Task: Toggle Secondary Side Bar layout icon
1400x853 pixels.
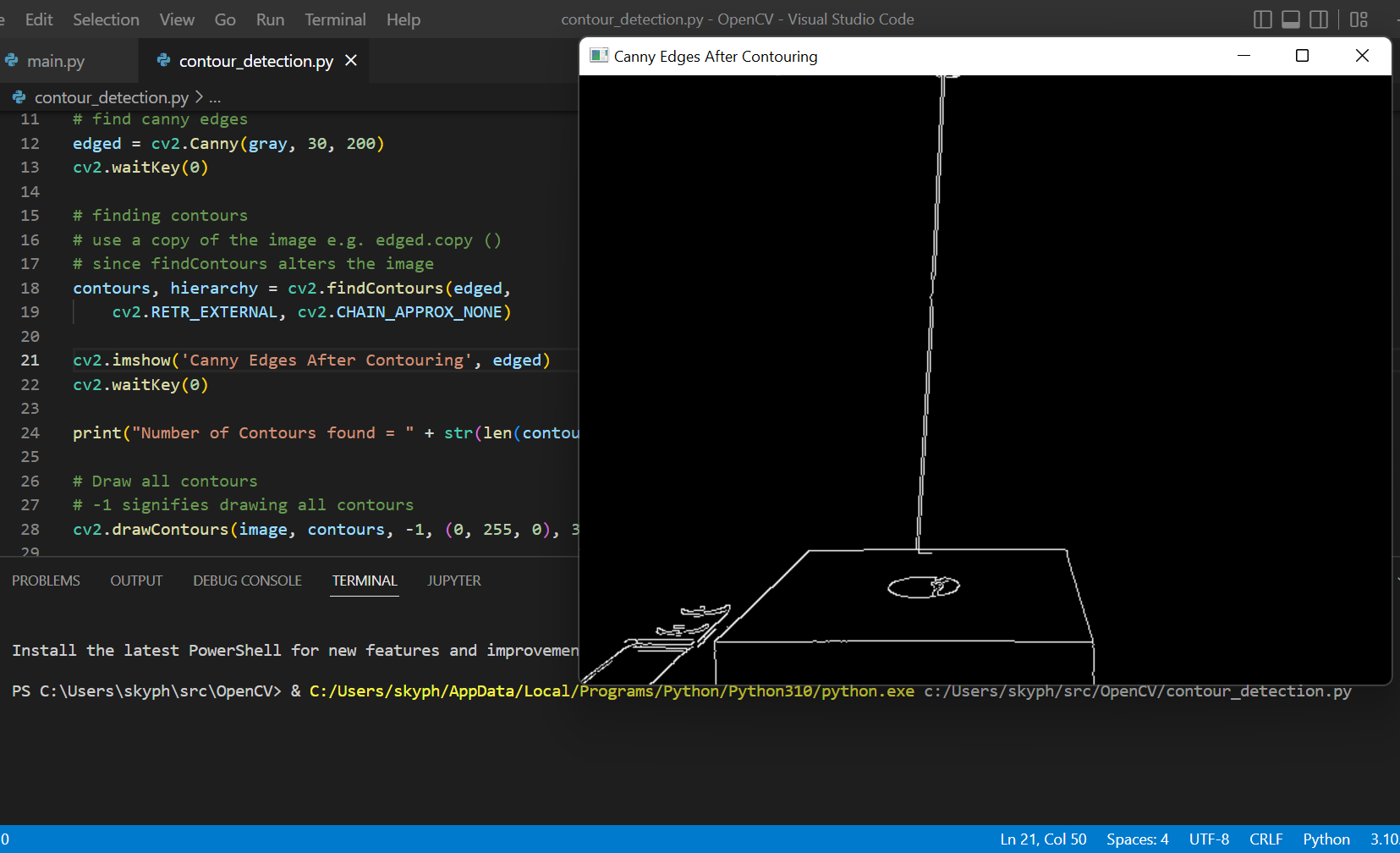Action: point(1319,19)
